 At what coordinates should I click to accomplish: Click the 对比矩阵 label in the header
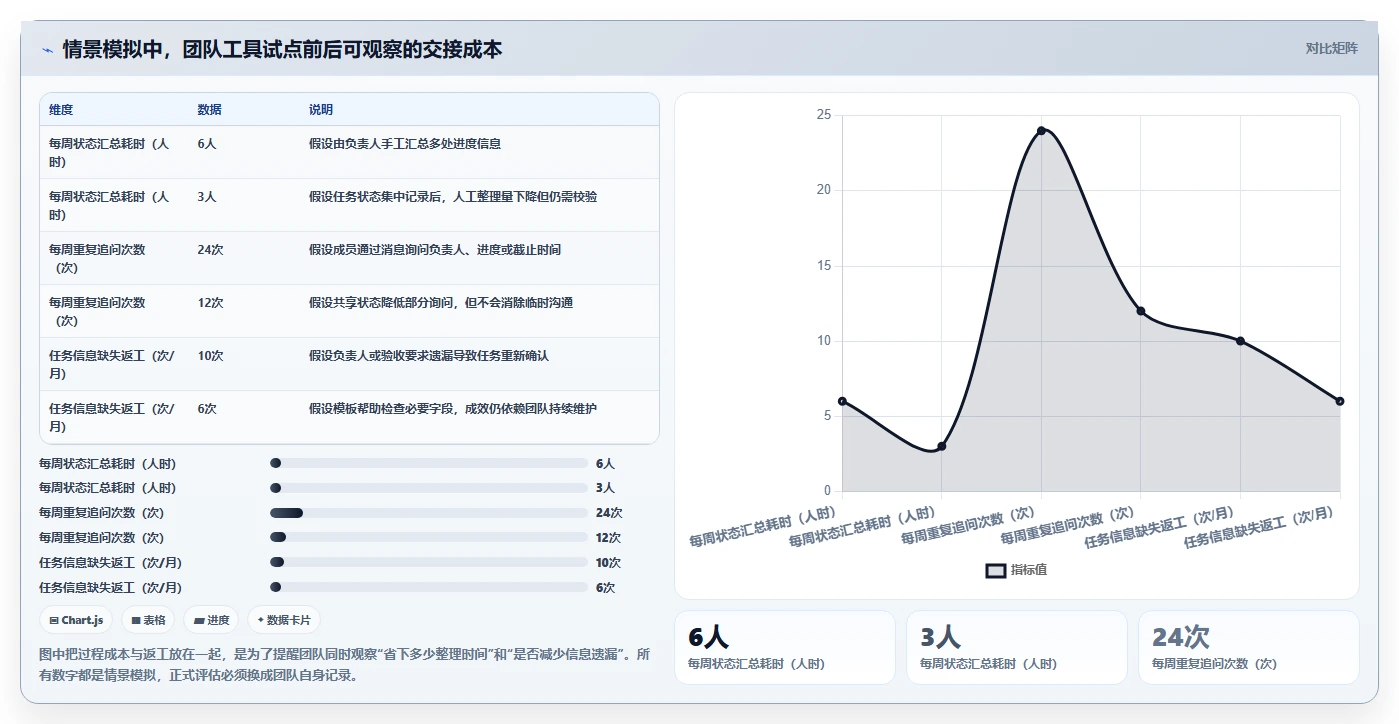coord(1331,48)
